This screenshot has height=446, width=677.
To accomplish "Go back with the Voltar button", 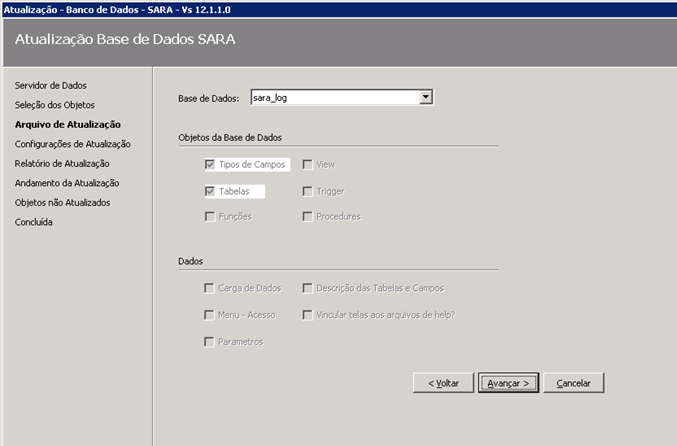I will point(443,383).
